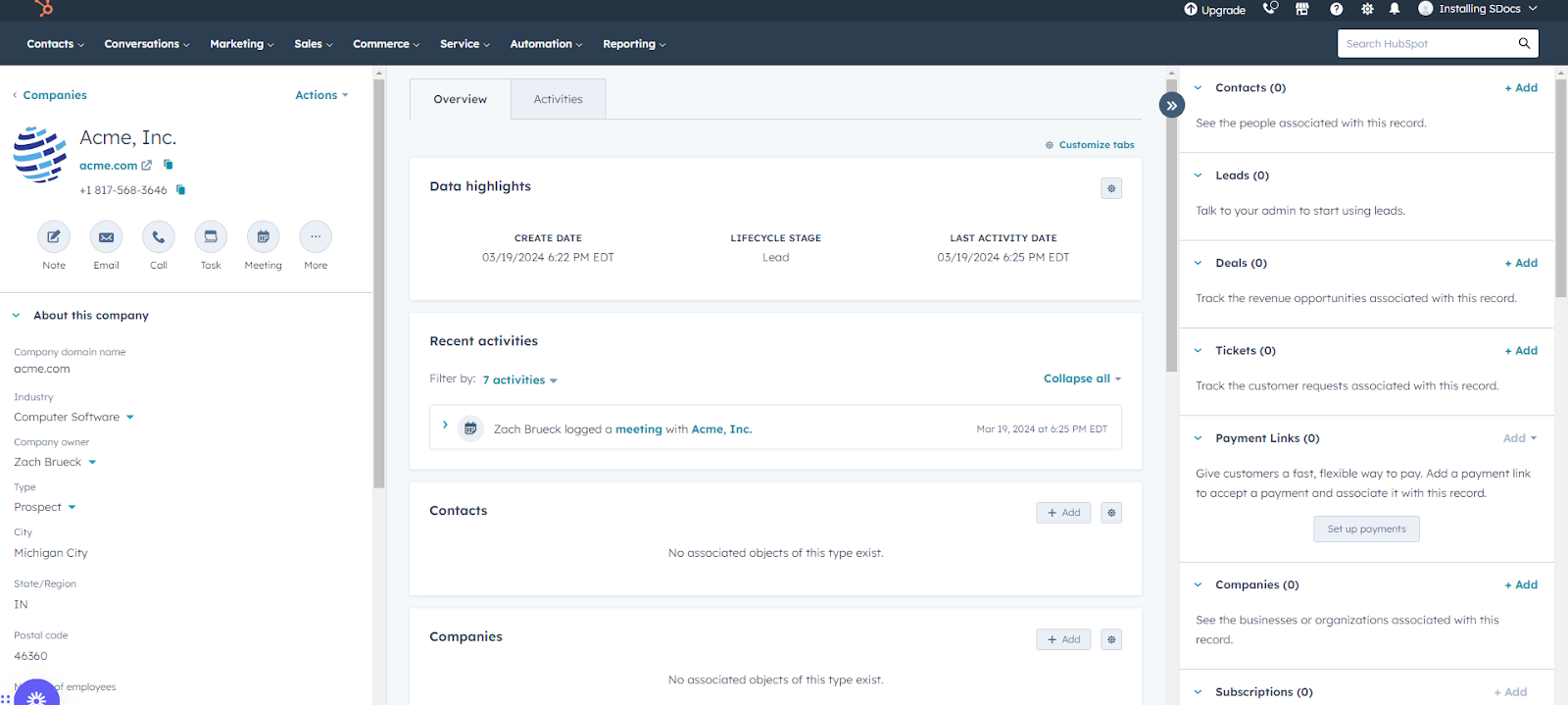Collapse the Deals (0) sidebar section
This screenshot has width=1568, height=705.
[1198, 263]
